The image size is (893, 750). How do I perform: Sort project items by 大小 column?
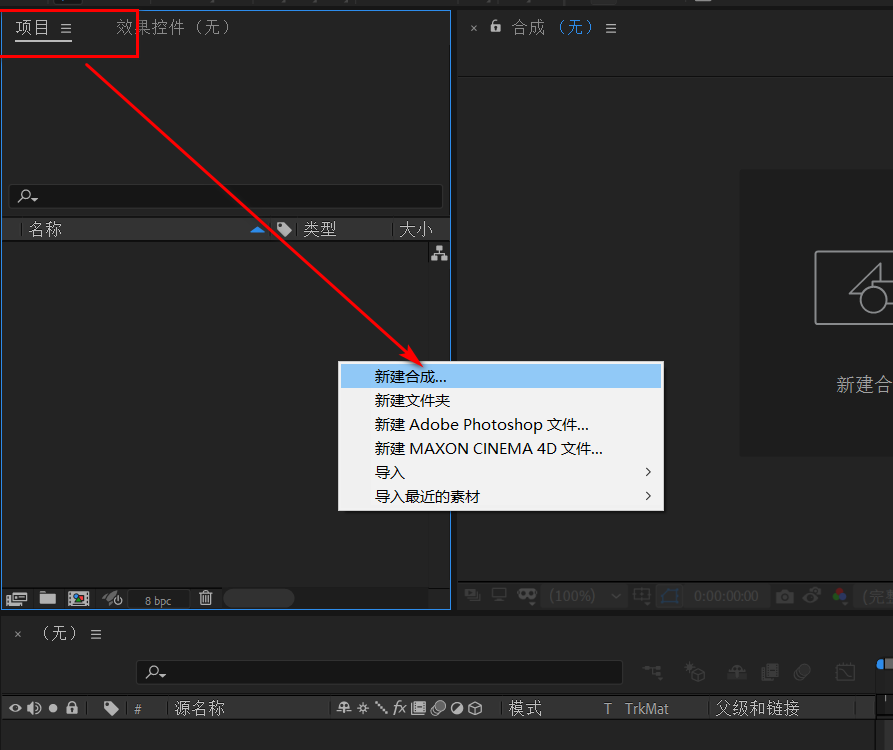[416, 229]
